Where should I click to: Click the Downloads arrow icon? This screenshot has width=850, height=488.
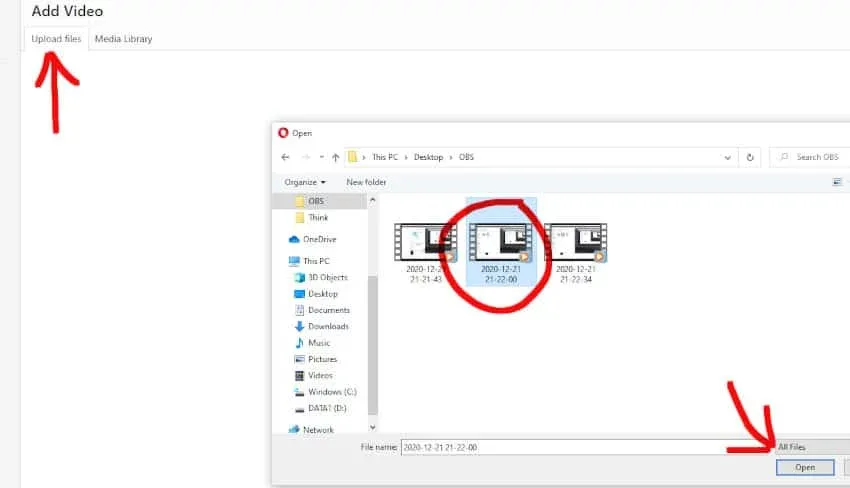pos(299,326)
